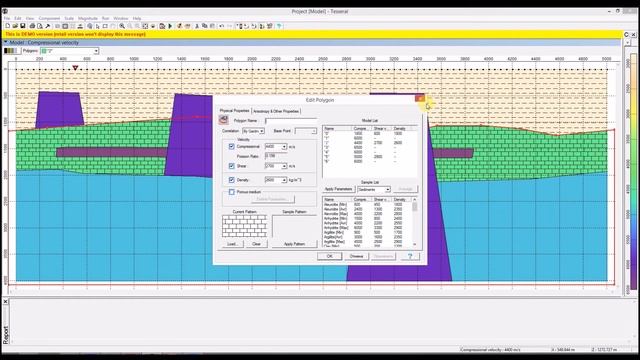
Task: Open the Help menu
Action: 137,18
